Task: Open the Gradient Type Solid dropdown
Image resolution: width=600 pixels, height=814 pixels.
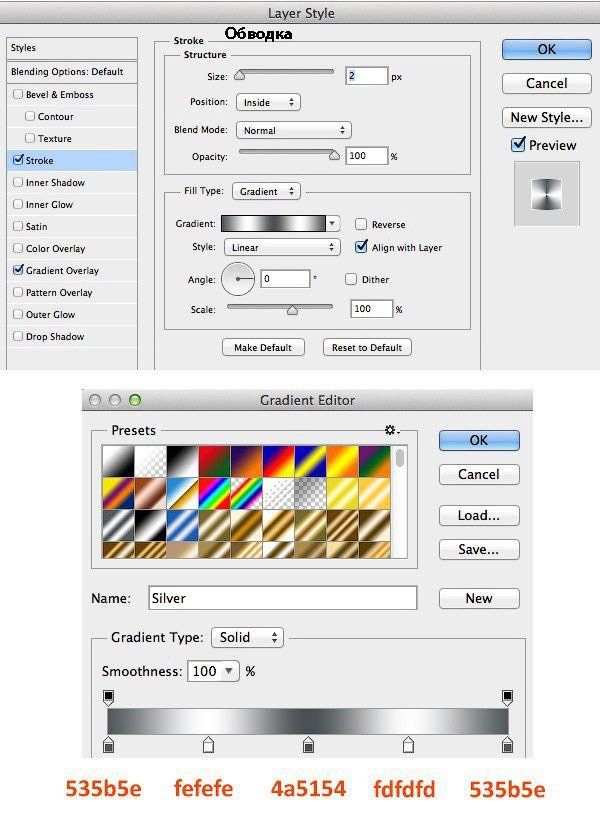Action: click(x=248, y=637)
